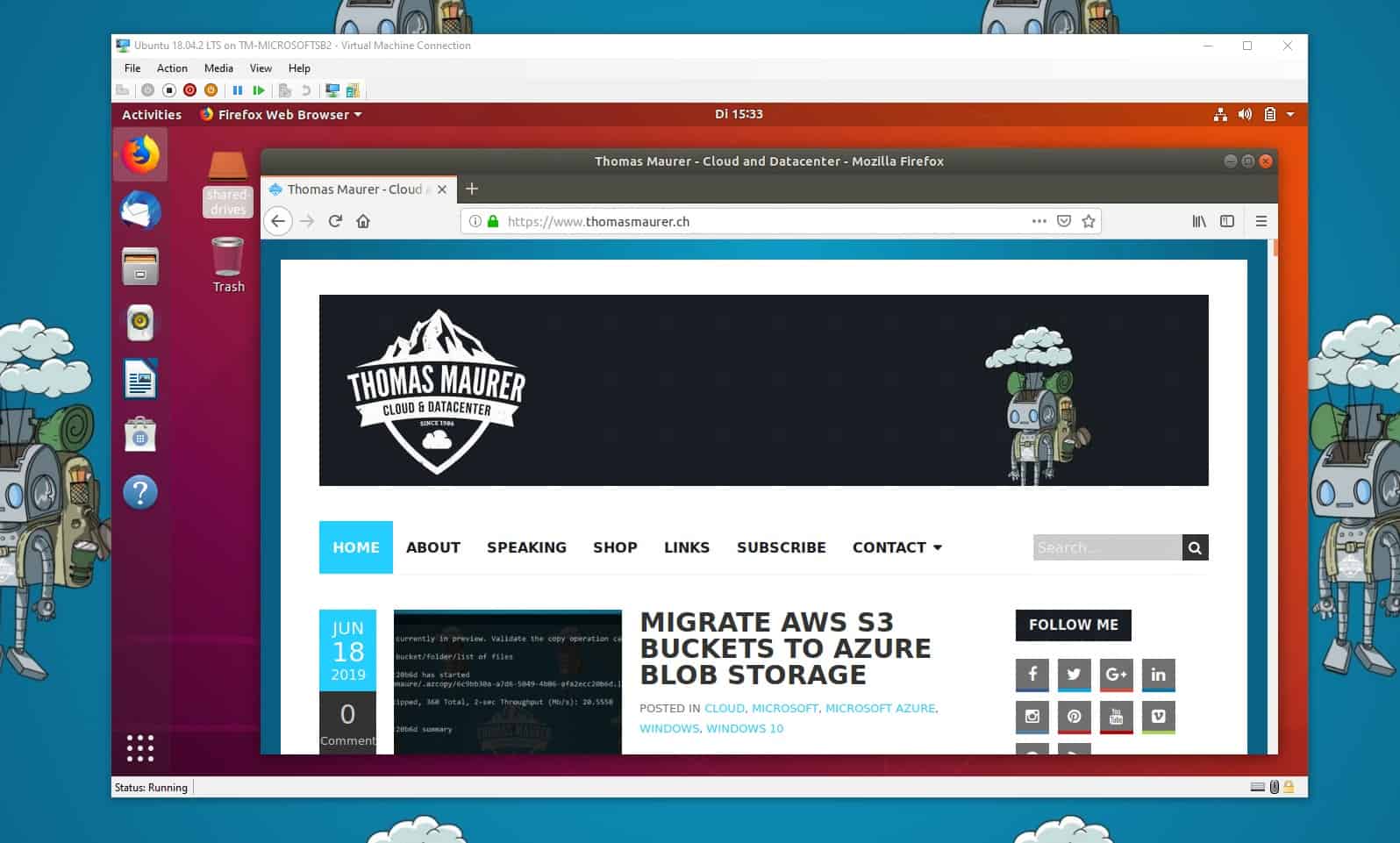Open the Action menu
1400x843 pixels.
click(172, 68)
